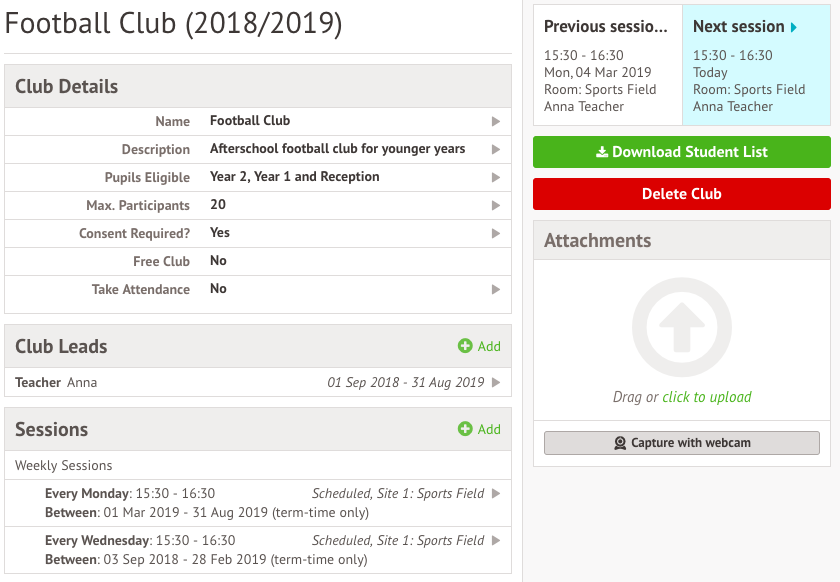Expand the Description row arrow
The width and height of the screenshot is (840, 582).
tap(496, 149)
